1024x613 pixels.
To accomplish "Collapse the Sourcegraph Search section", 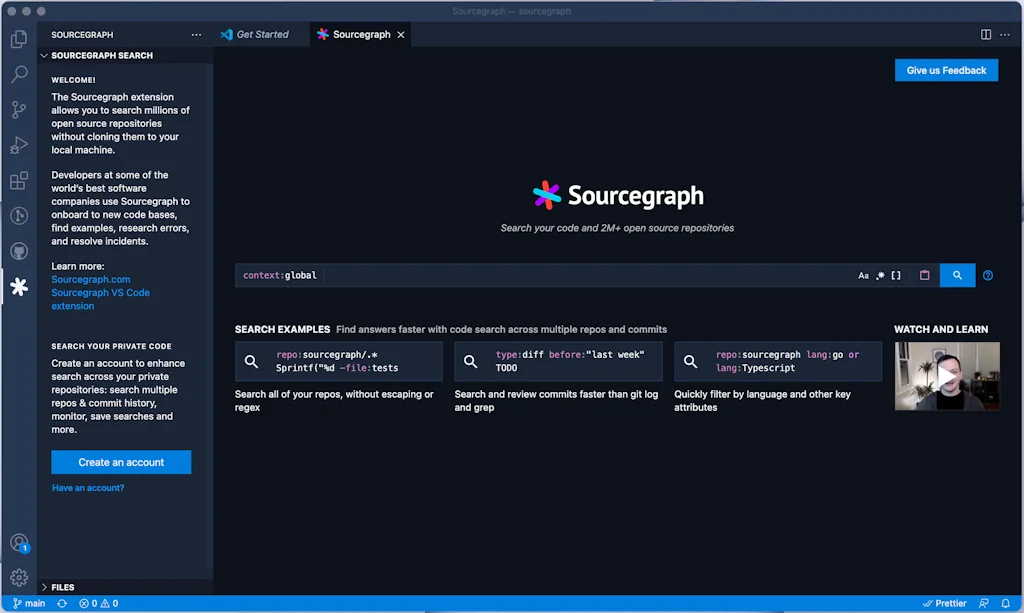I will (43, 55).
